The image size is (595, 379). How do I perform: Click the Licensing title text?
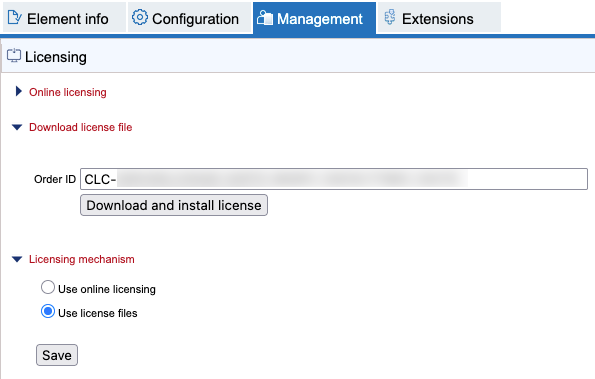tap(56, 57)
